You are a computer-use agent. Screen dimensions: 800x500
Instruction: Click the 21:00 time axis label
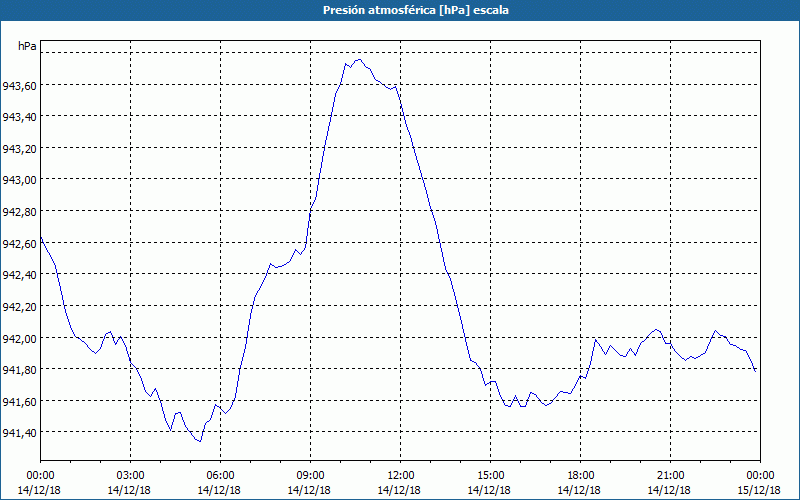click(x=670, y=476)
